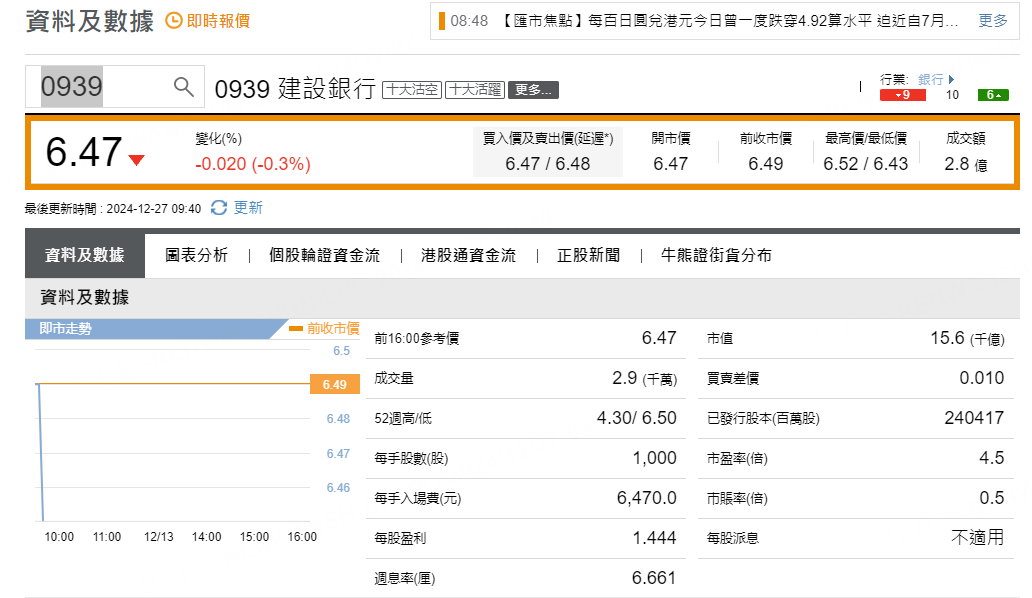
Task: Open the 更多 link in news ticker
Action: click(x=993, y=21)
